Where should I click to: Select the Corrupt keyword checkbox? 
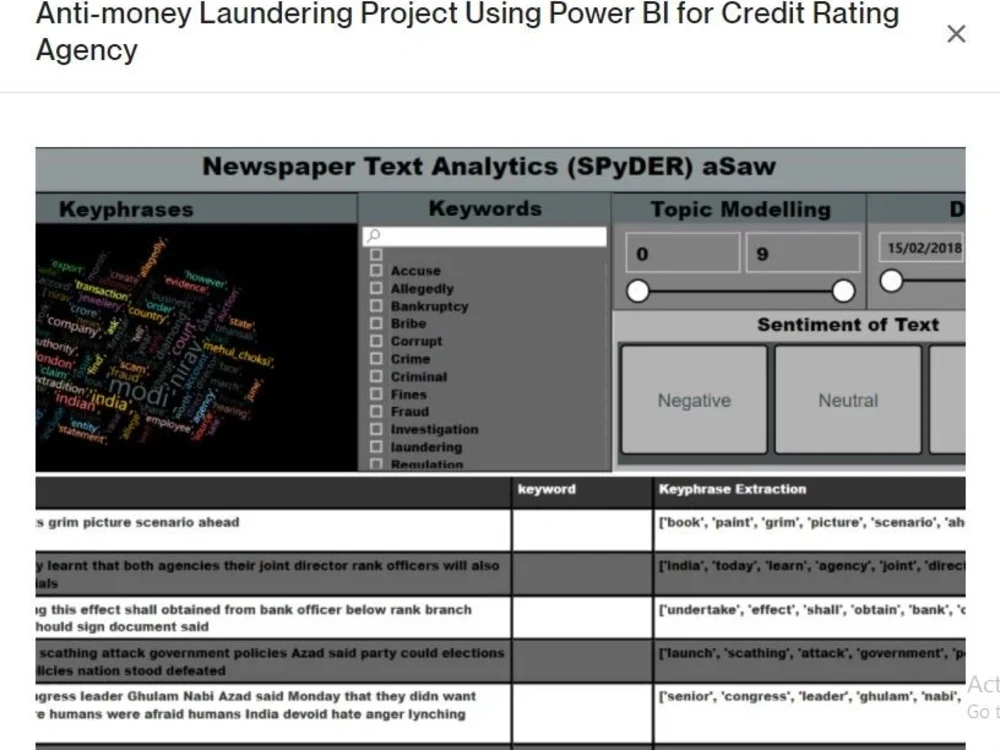click(x=376, y=341)
